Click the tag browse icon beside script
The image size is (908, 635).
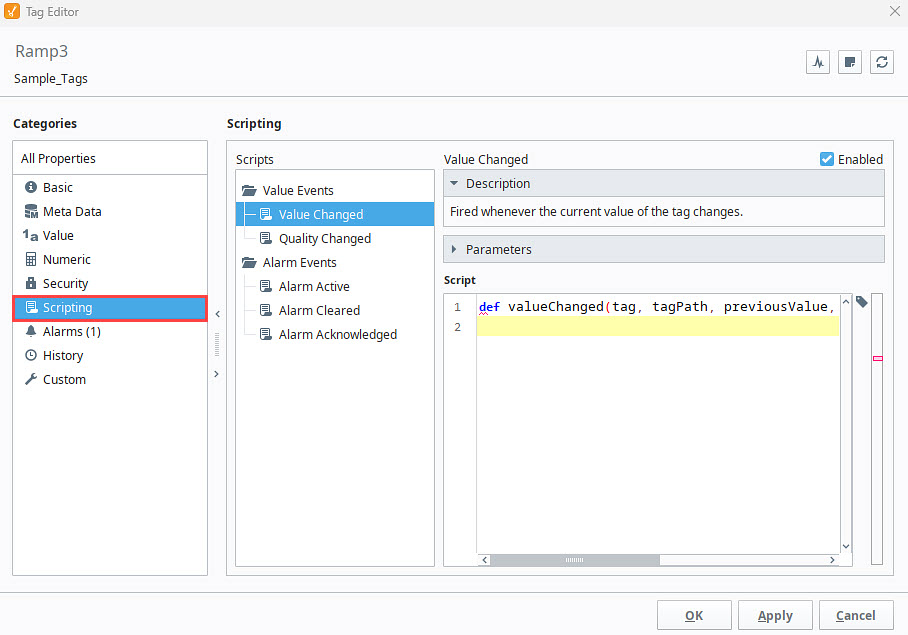coord(862,302)
